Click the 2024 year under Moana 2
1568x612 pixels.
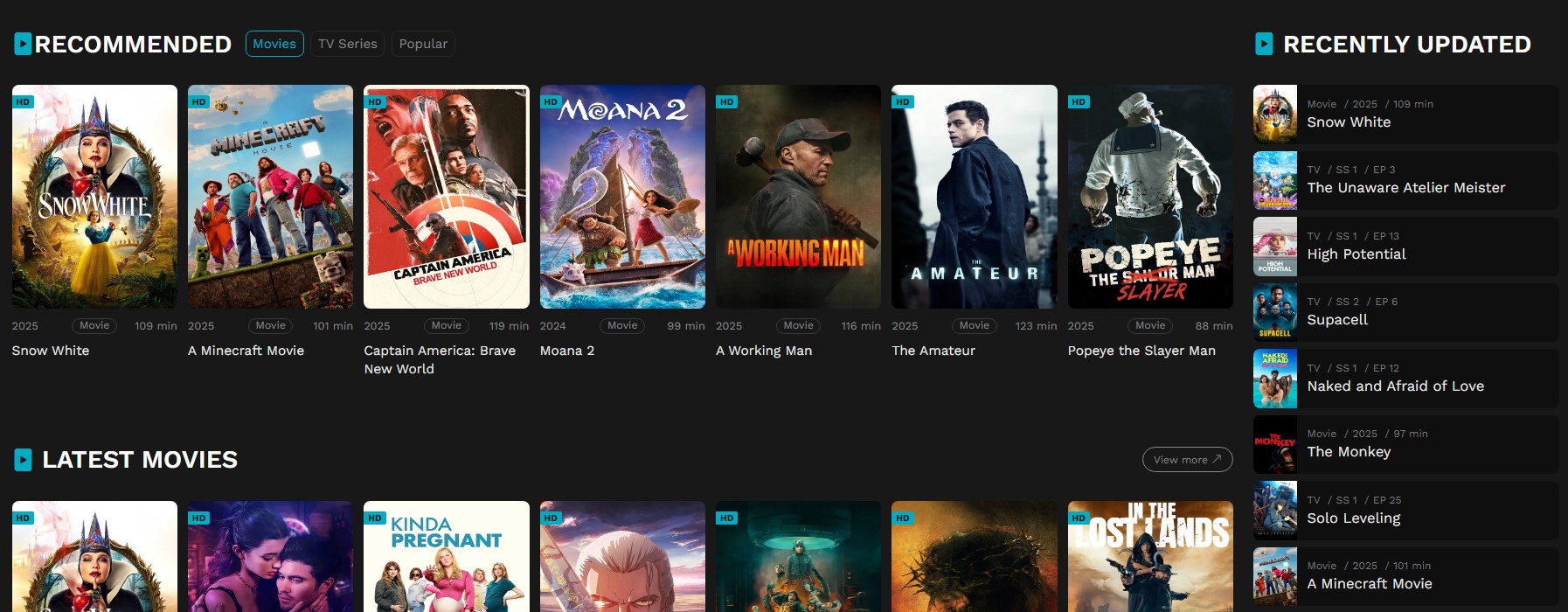click(553, 326)
